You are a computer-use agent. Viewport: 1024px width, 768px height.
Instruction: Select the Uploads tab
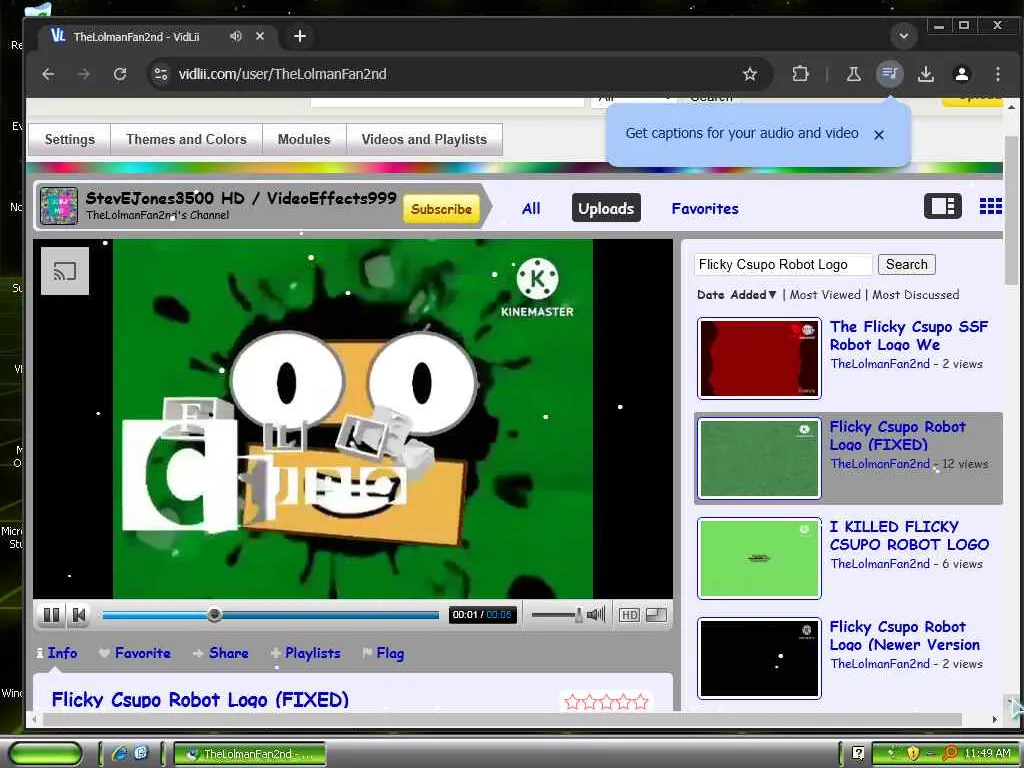click(606, 208)
